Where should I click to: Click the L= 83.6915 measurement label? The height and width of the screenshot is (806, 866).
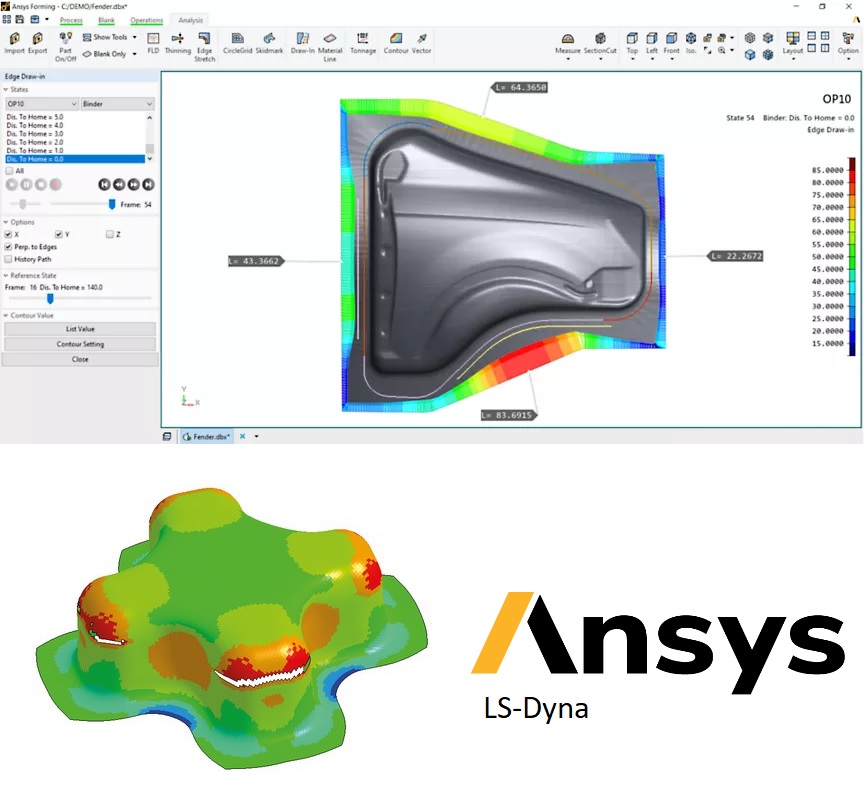(x=508, y=415)
